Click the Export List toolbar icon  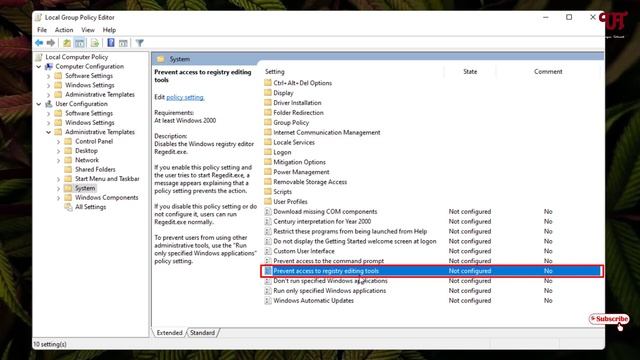click(95, 43)
